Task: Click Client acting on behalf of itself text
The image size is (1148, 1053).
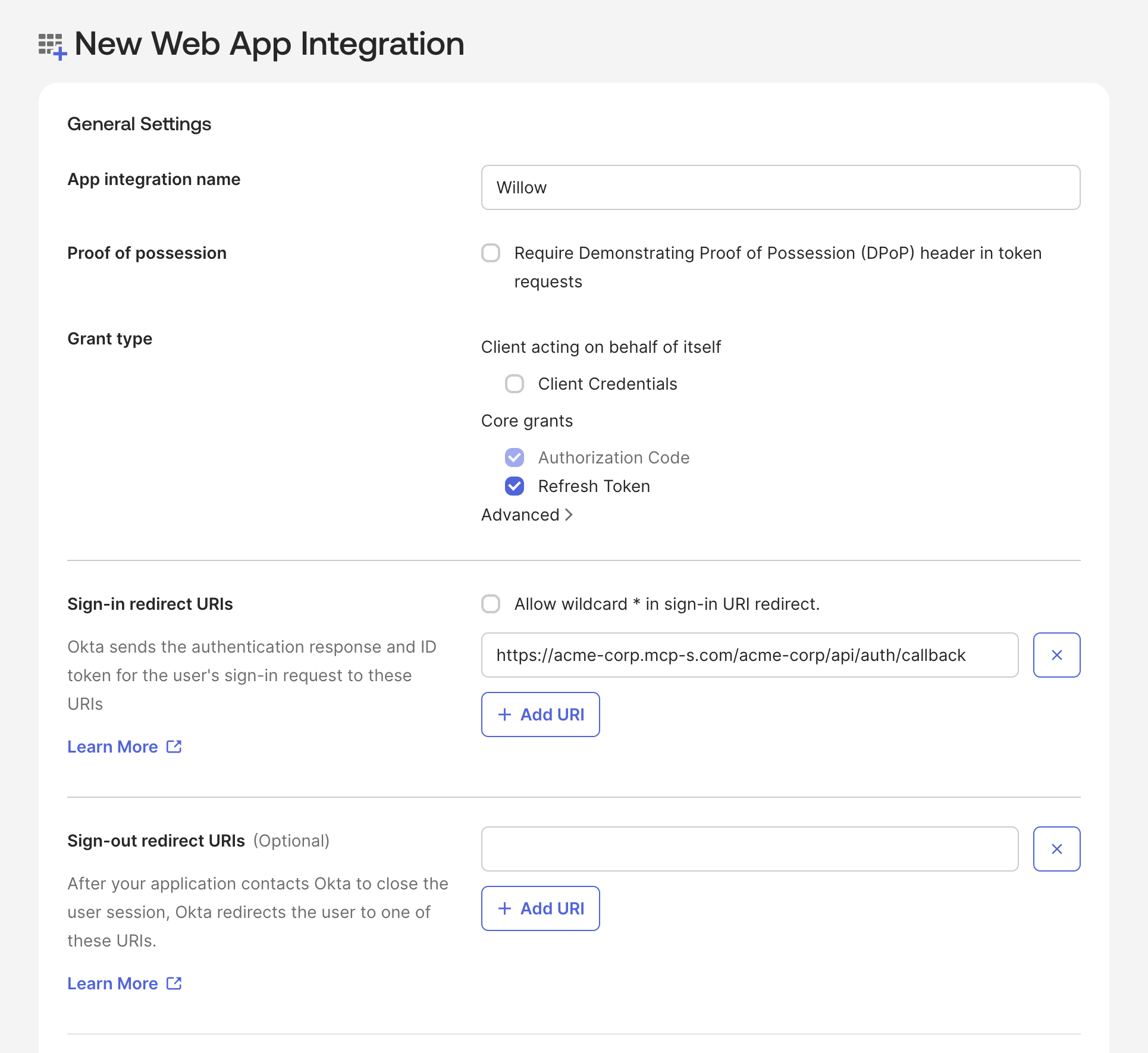Action: click(x=601, y=347)
